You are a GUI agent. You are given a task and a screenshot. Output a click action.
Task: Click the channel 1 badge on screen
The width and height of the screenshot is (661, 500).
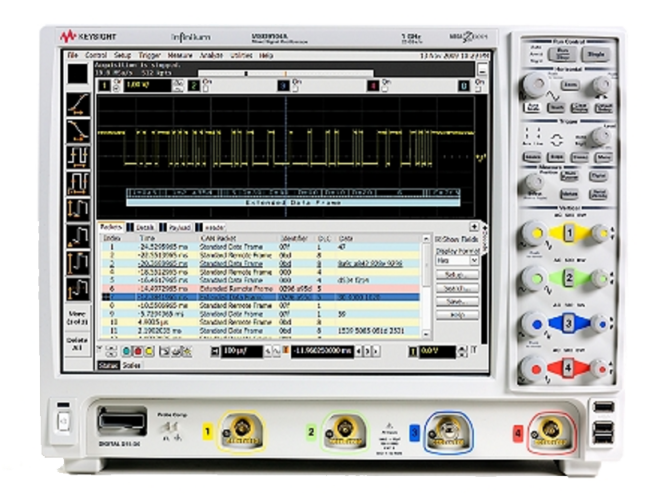click(104, 86)
